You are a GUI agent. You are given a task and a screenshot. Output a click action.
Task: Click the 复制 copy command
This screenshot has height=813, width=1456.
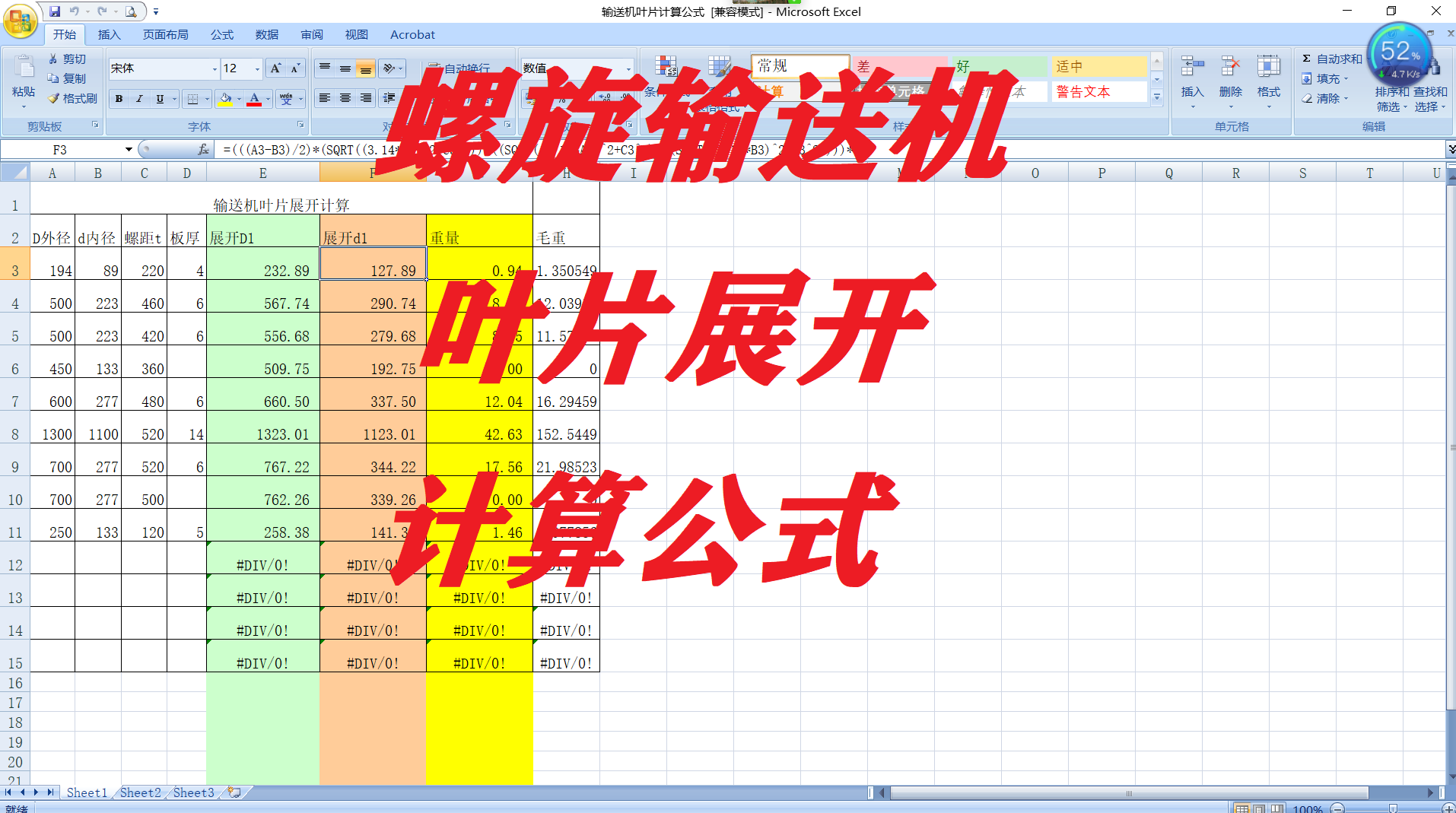67,78
